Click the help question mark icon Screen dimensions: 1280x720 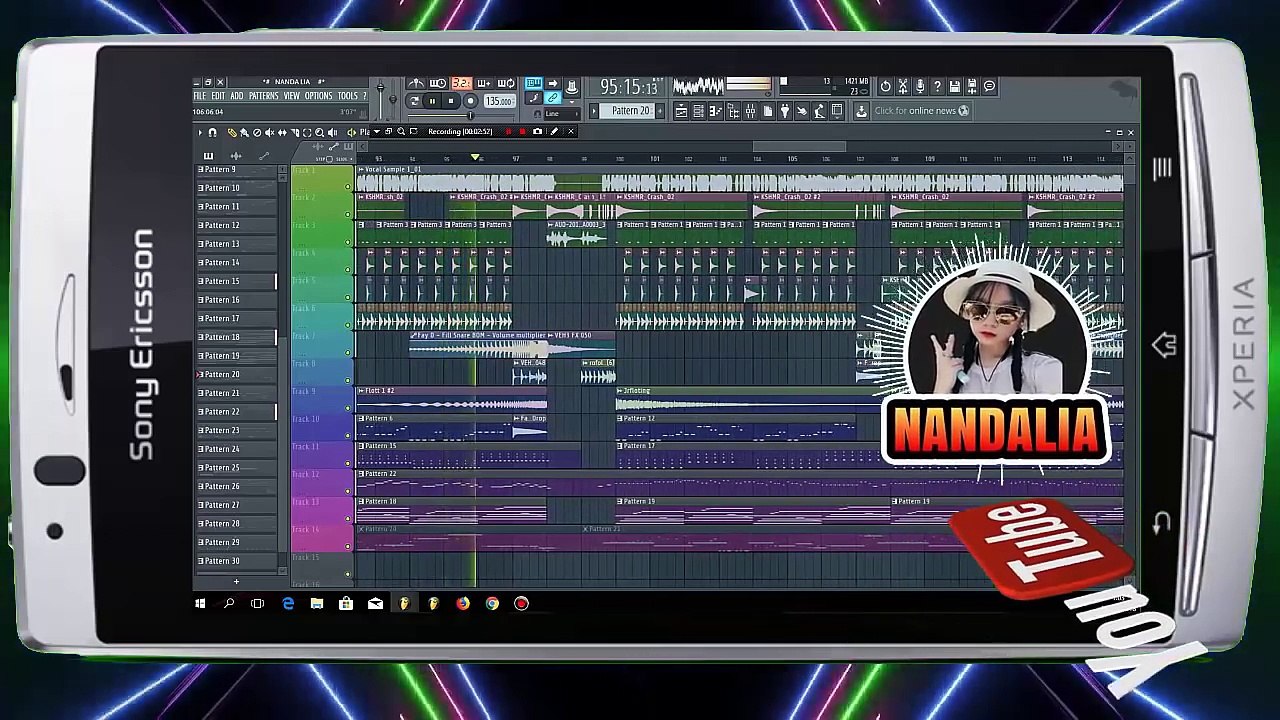[x=937, y=86]
